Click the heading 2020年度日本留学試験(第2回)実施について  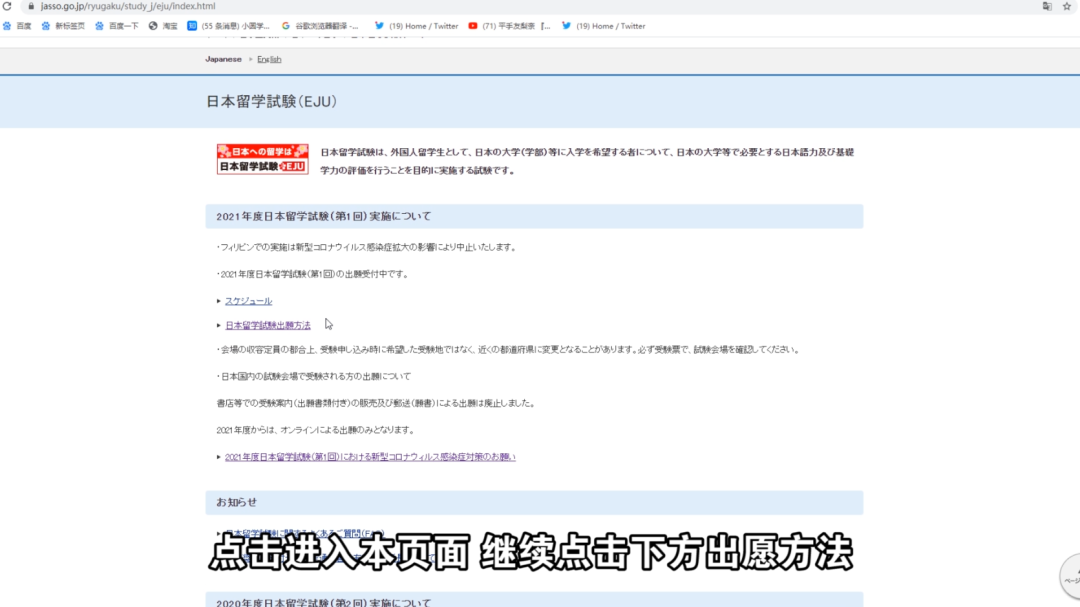point(324,602)
